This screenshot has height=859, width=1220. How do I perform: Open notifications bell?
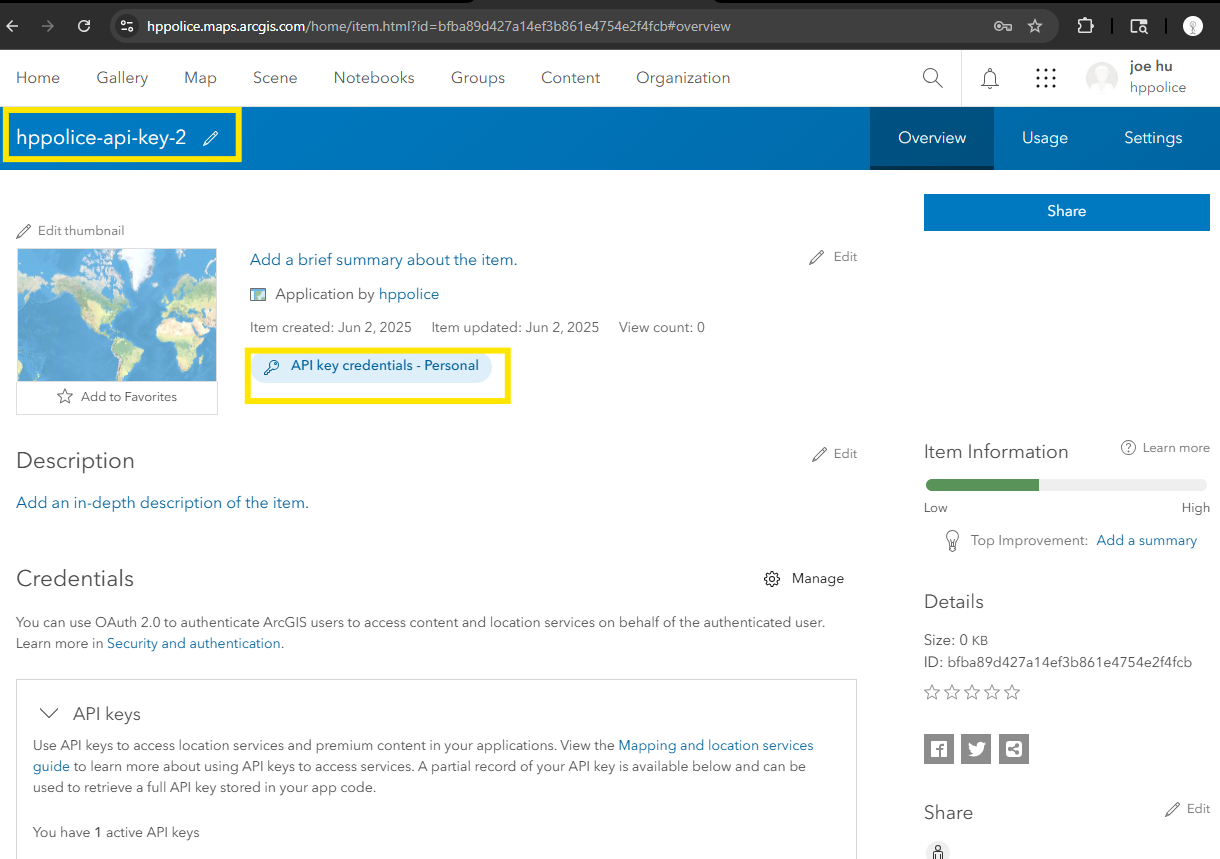[x=990, y=78]
